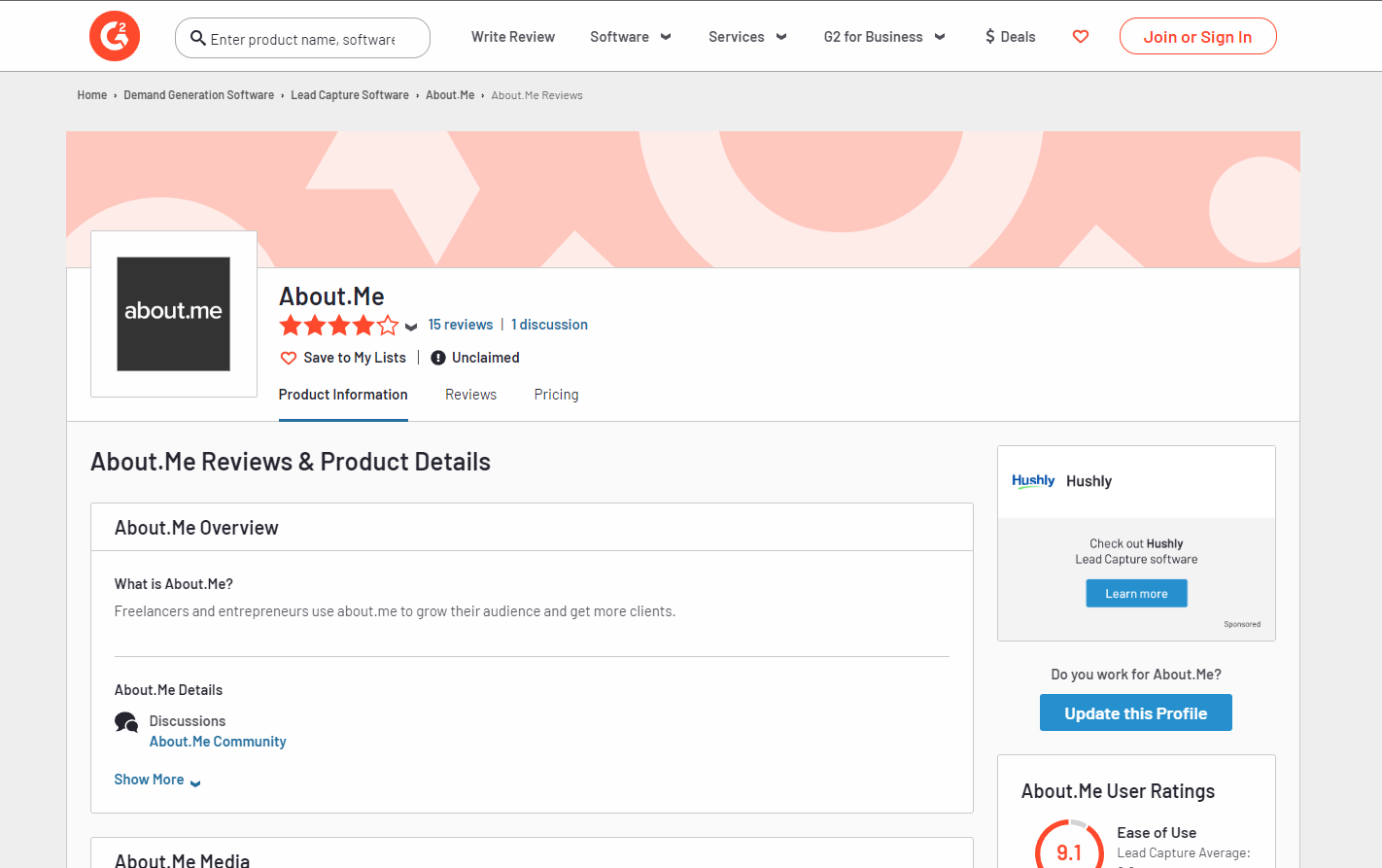Click the About.Me product title
Image resolution: width=1382 pixels, height=868 pixels.
pos(331,296)
